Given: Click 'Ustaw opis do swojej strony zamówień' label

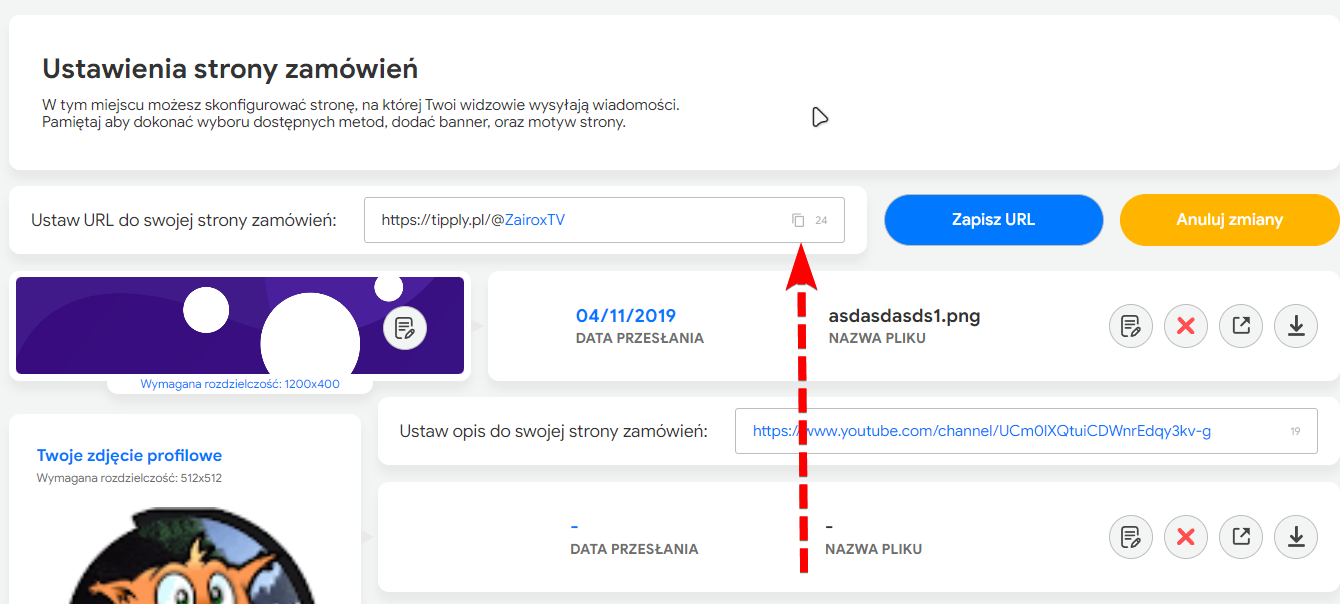Looking at the screenshot, I should coord(554,431).
